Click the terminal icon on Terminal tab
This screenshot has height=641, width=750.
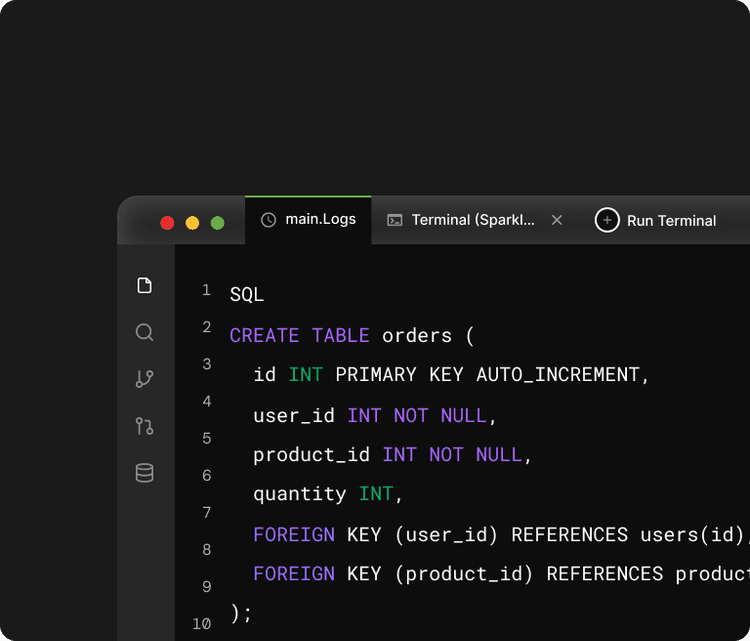click(395, 220)
